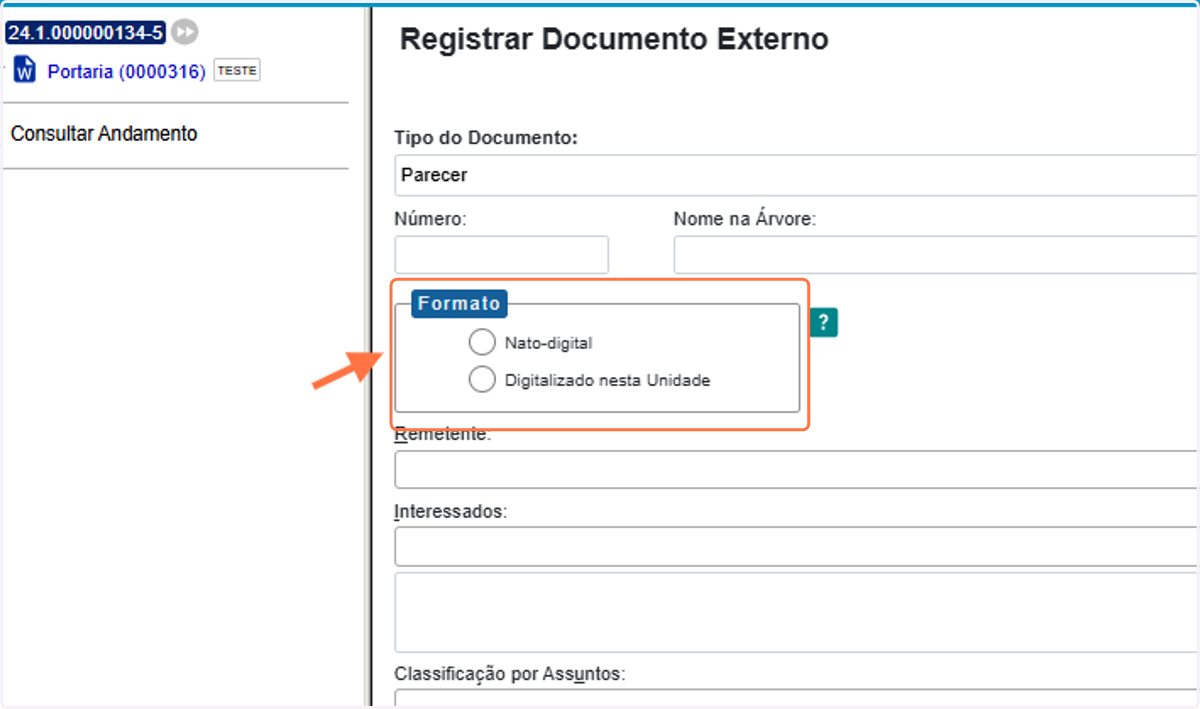Focus the Nome na Árvore input field
Image resolution: width=1200 pixels, height=709 pixels.
[x=937, y=255]
